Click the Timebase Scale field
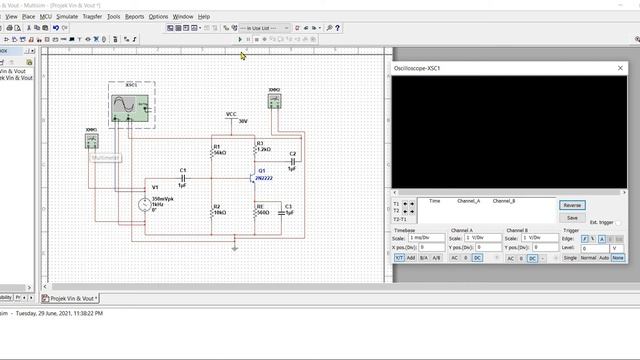The image size is (640, 360). pos(427,238)
